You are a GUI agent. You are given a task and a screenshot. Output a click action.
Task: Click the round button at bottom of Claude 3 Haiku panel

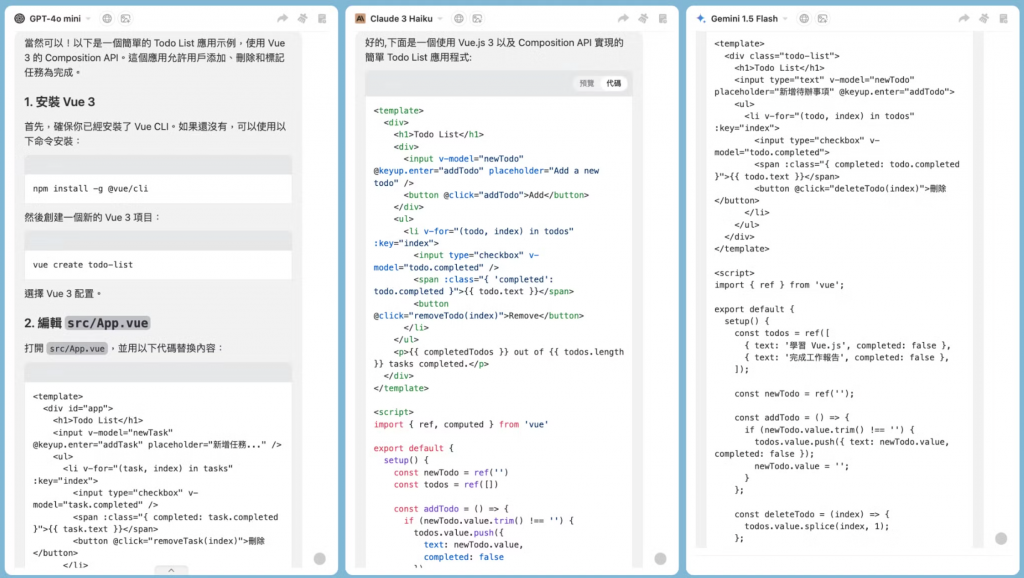point(660,558)
